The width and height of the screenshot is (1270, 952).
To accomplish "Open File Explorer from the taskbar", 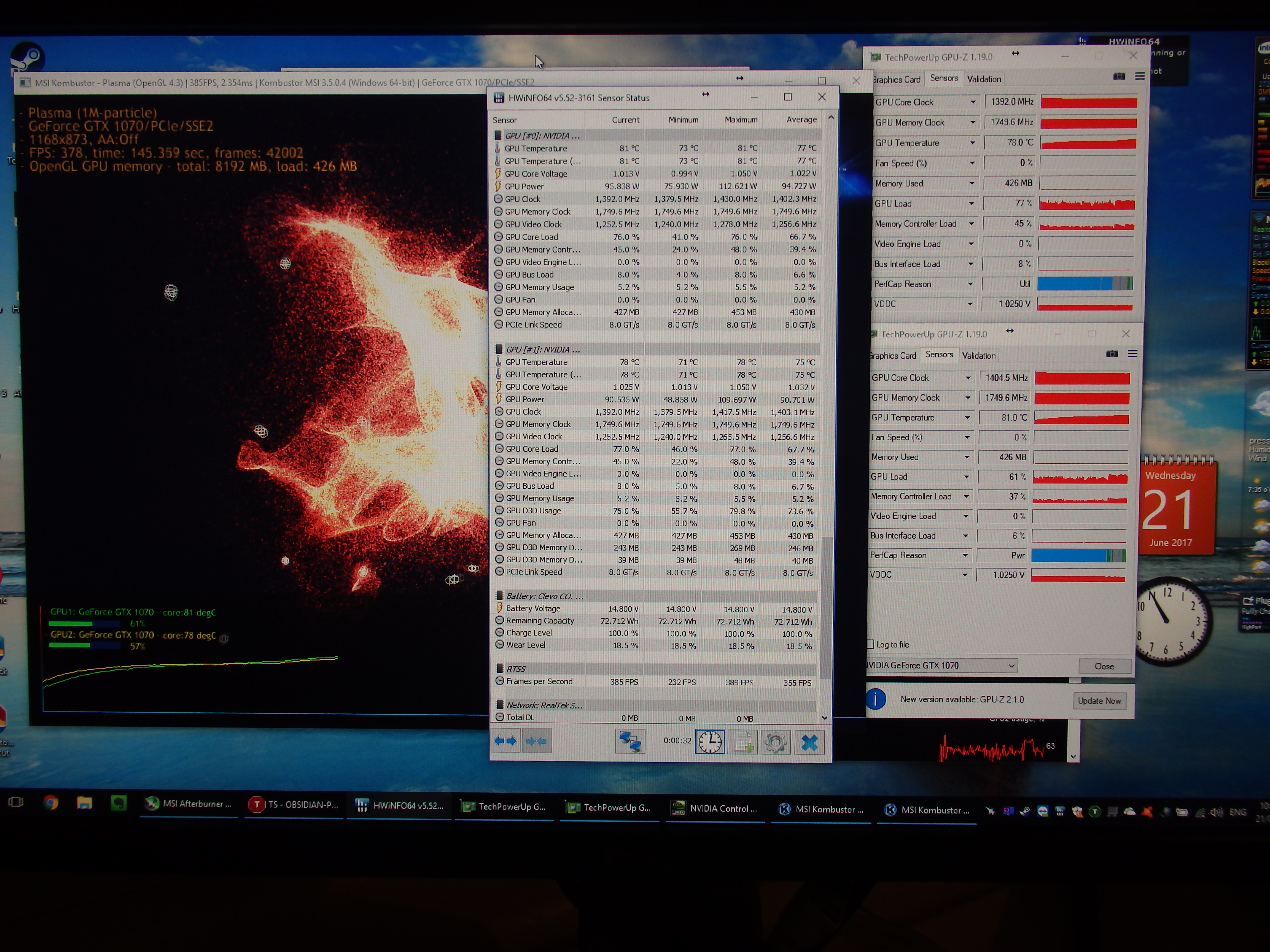I will click(84, 803).
